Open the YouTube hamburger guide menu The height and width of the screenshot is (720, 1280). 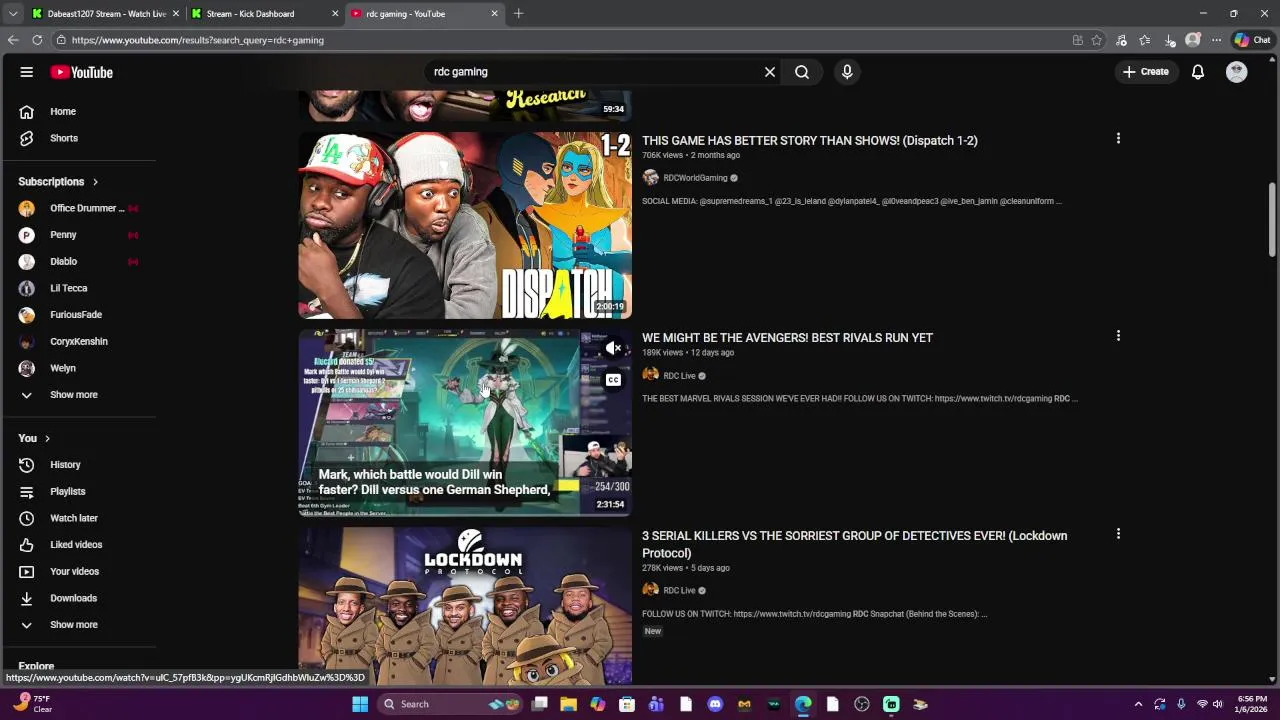tap(27, 72)
